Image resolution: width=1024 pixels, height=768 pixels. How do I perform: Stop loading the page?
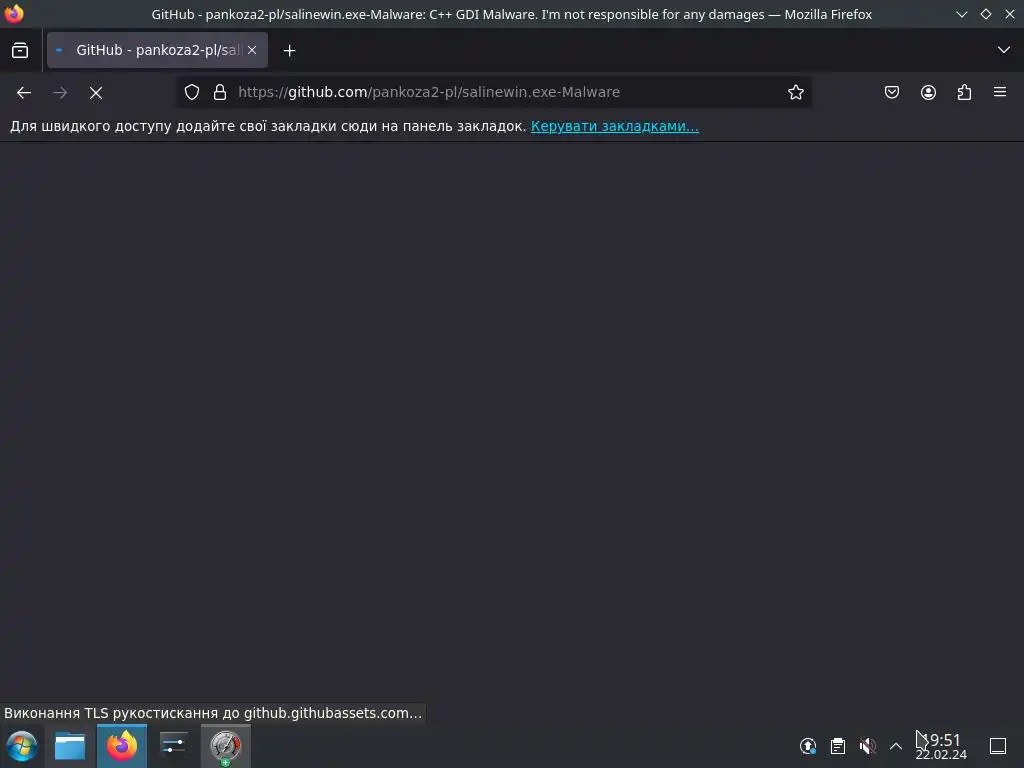pos(96,93)
